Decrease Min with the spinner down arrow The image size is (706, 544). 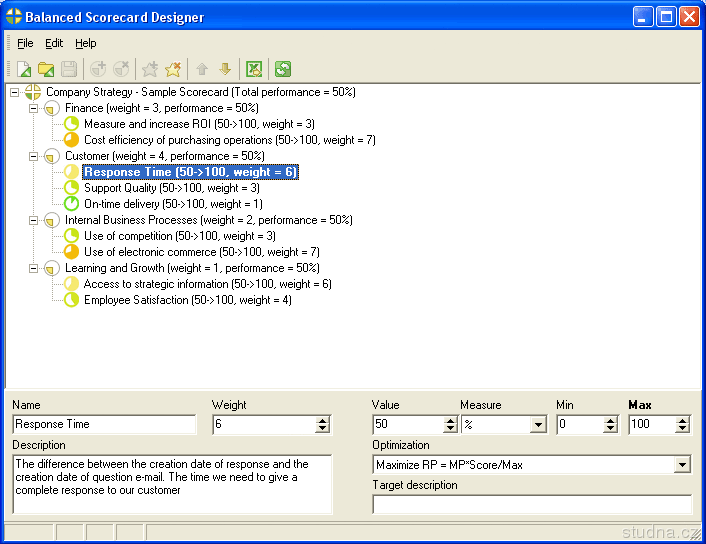610,428
